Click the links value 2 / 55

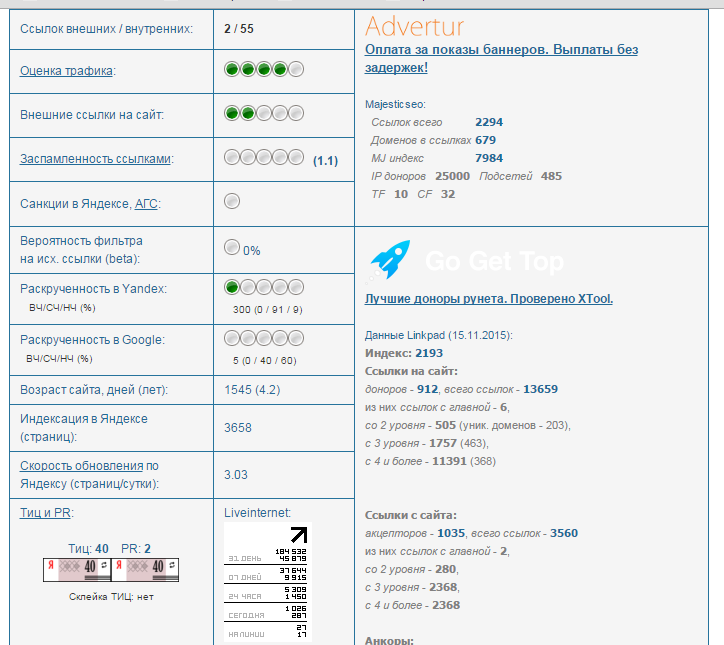coord(239,29)
